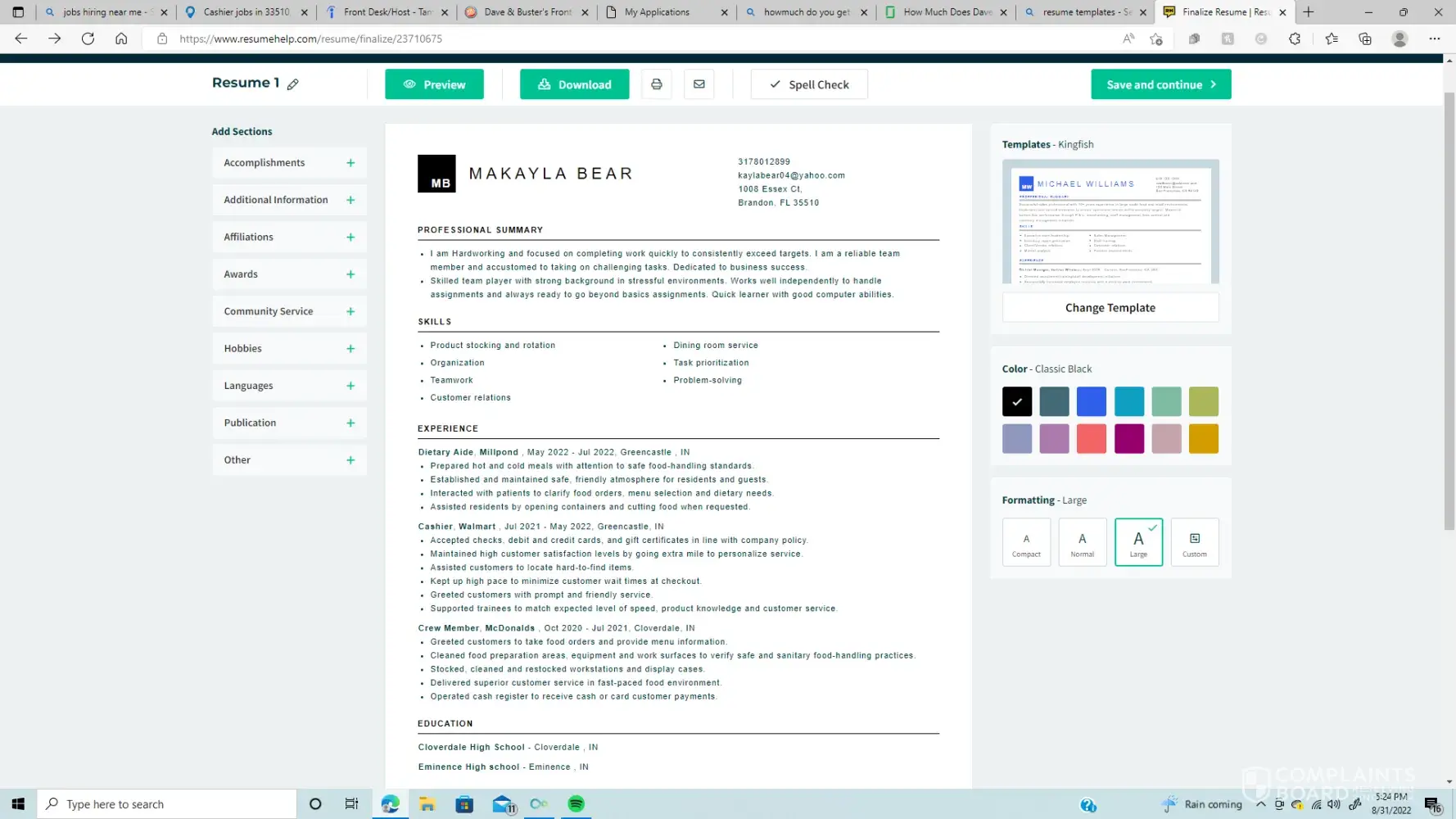Click the Experience heading in the resume
Screen dimensions: 1456x819
pyautogui.click(x=448, y=428)
